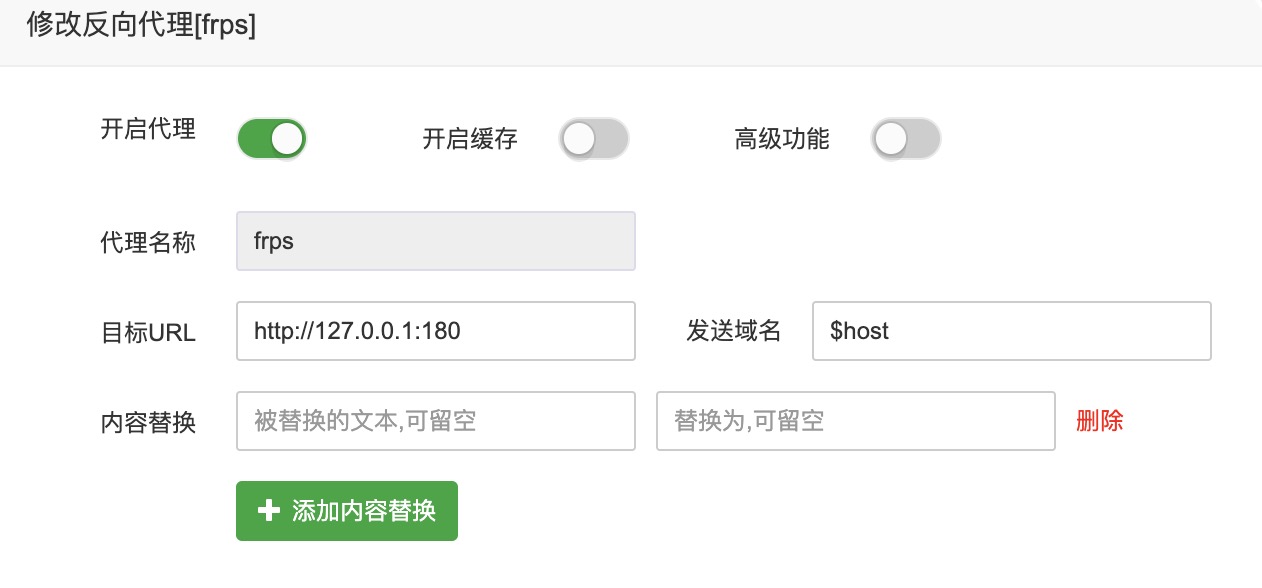Click the 内容替换 label
The width and height of the screenshot is (1262, 588).
pos(148,423)
